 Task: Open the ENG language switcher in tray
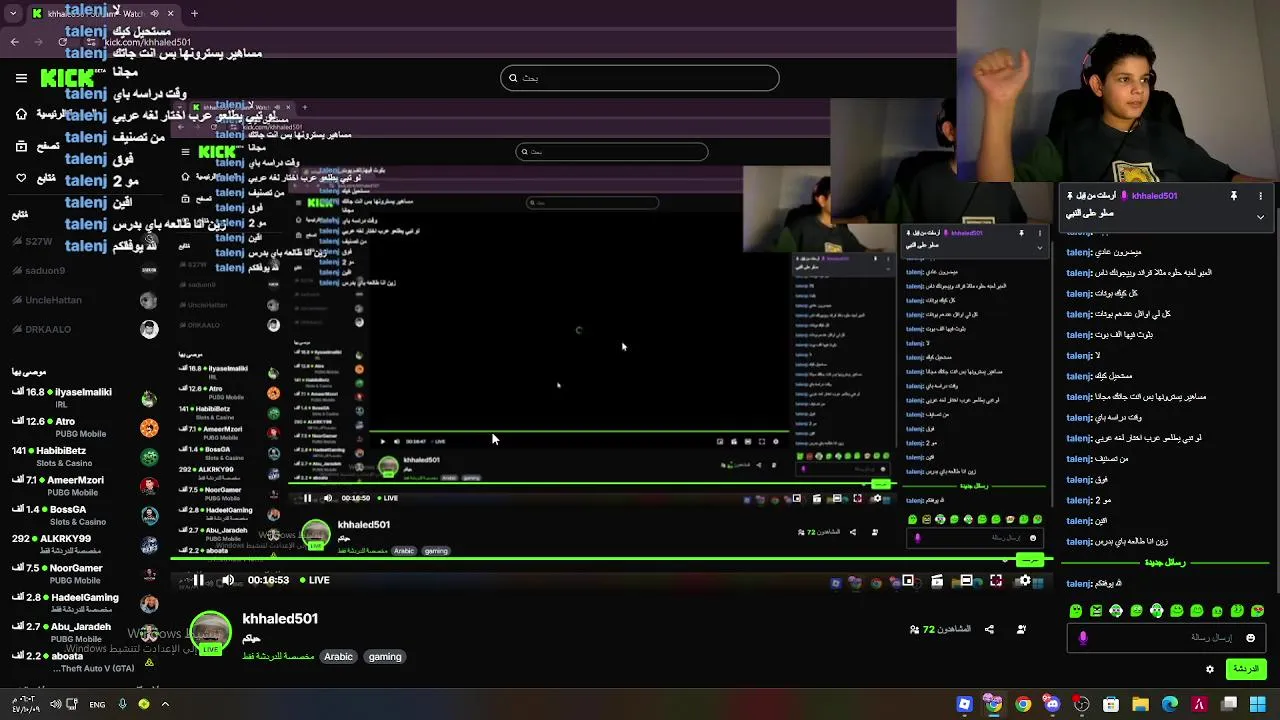coord(97,704)
